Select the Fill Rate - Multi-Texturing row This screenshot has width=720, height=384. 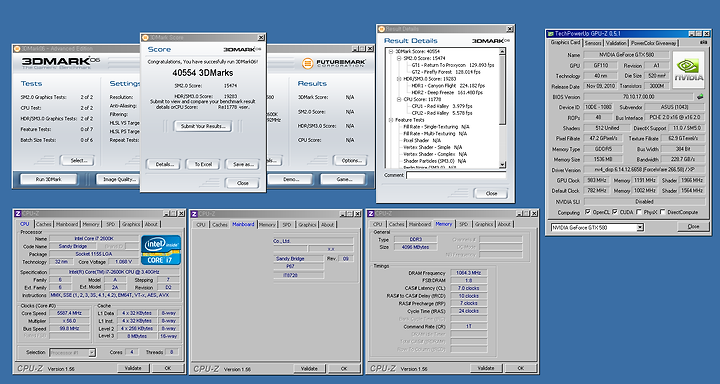[435, 134]
